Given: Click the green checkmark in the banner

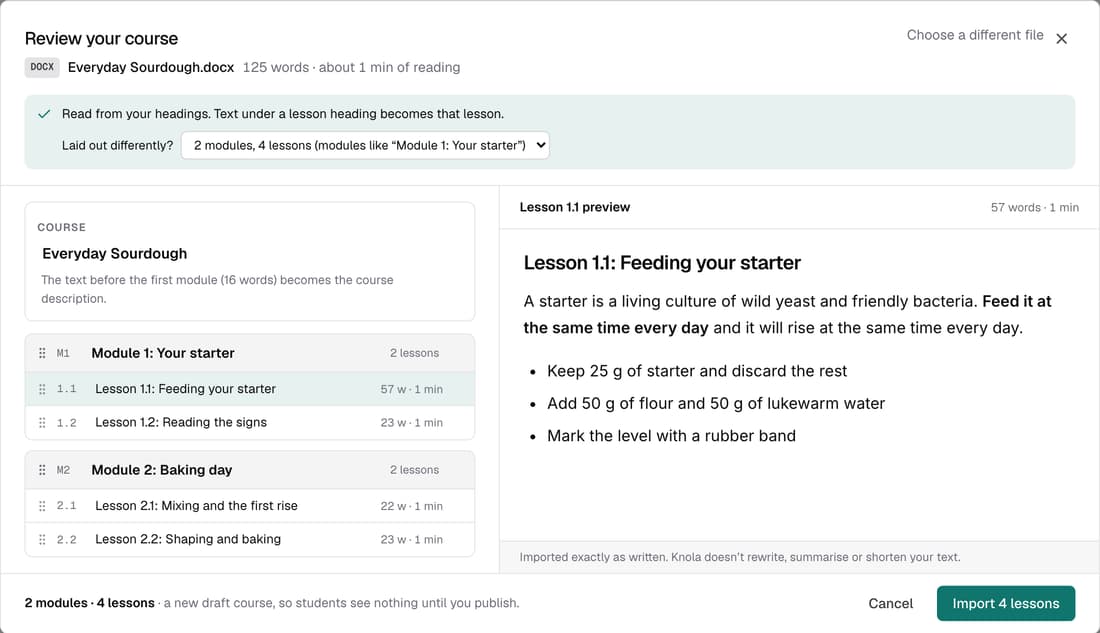Looking at the screenshot, I should tap(44, 114).
